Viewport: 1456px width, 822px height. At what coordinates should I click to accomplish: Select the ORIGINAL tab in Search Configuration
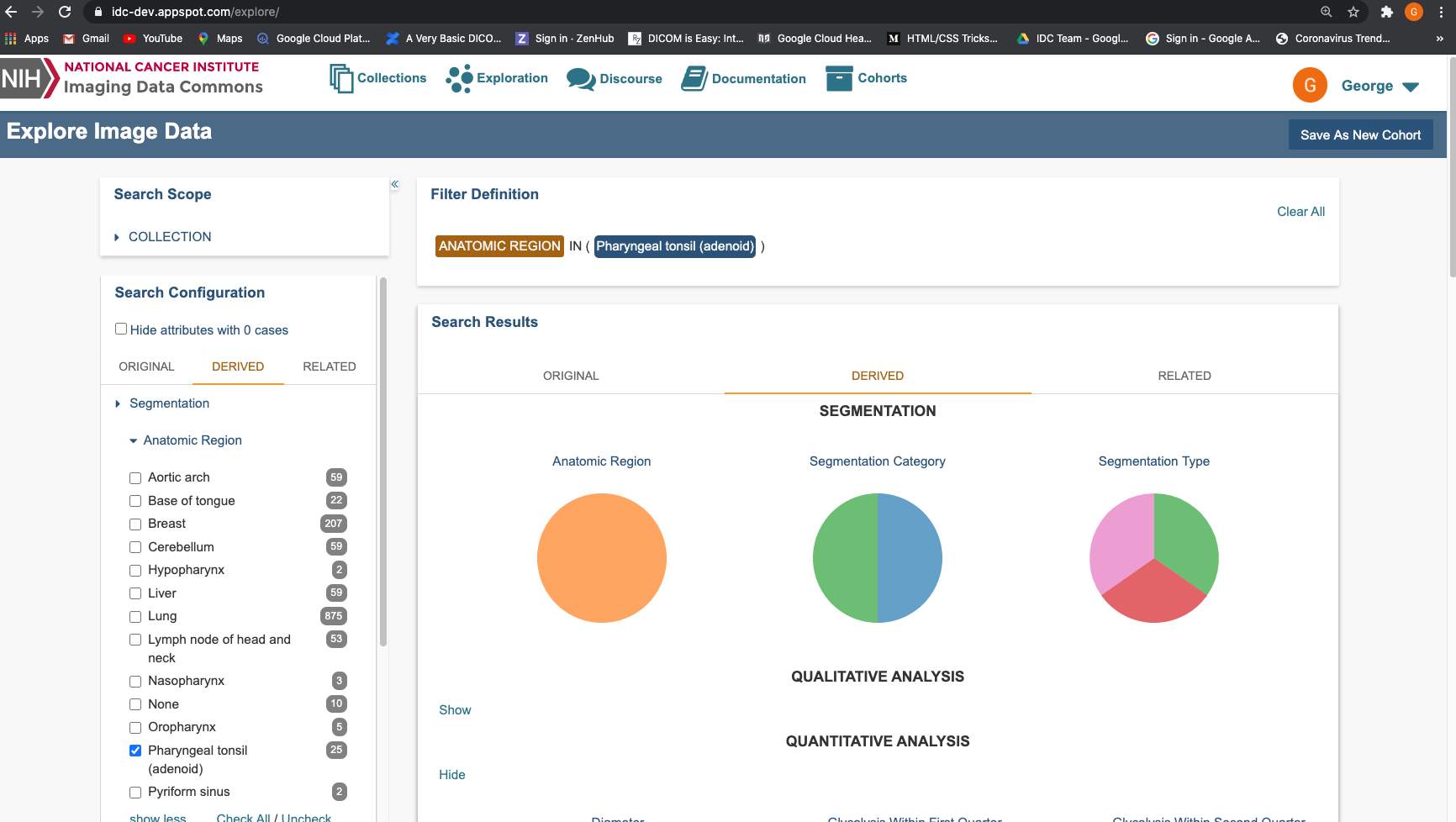tap(146, 366)
